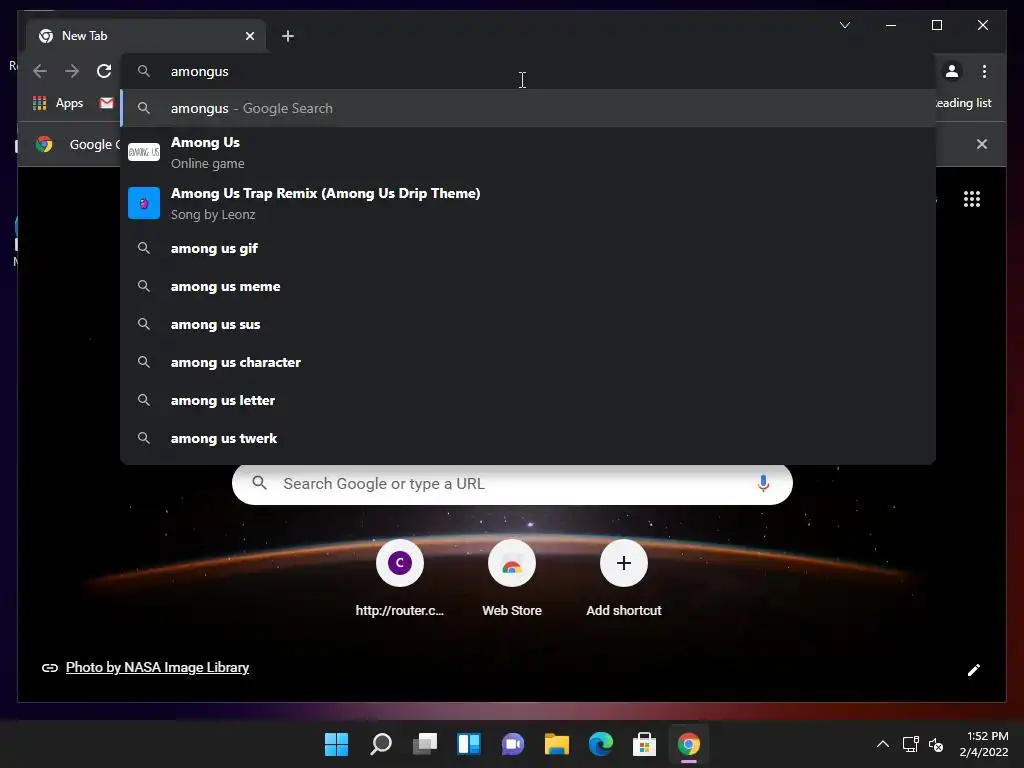Open a new tab with plus button

(288, 36)
